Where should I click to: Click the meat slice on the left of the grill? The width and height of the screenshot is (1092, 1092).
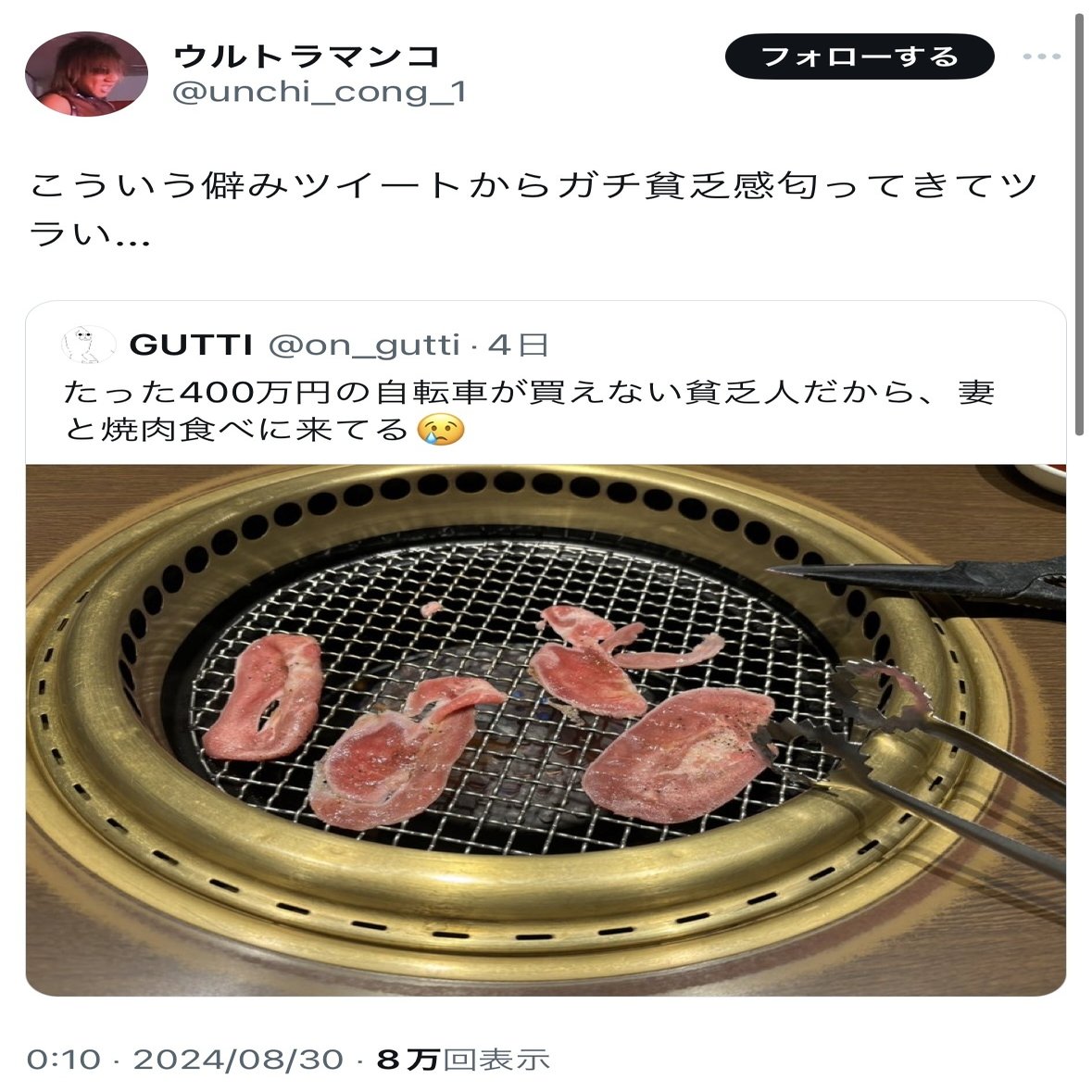(263, 697)
